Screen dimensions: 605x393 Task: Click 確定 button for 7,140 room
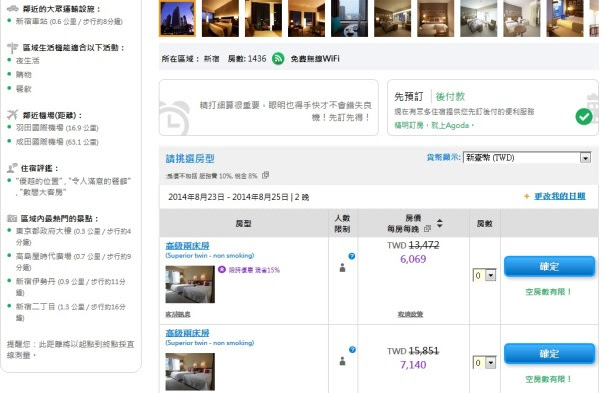point(549,354)
